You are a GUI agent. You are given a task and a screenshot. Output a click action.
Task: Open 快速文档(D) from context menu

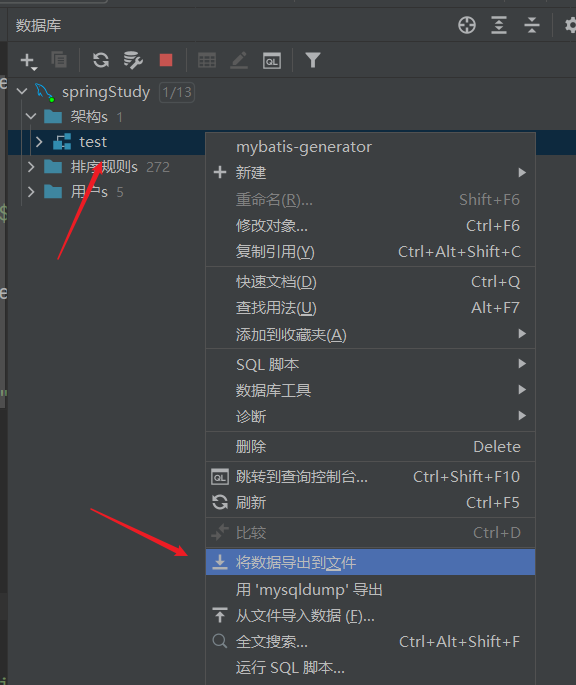click(x=370, y=282)
